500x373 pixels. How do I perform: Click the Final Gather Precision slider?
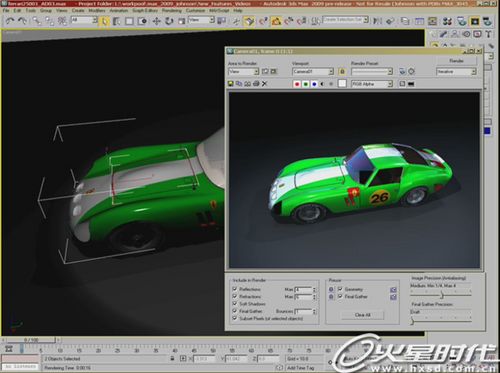pos(441,320)
